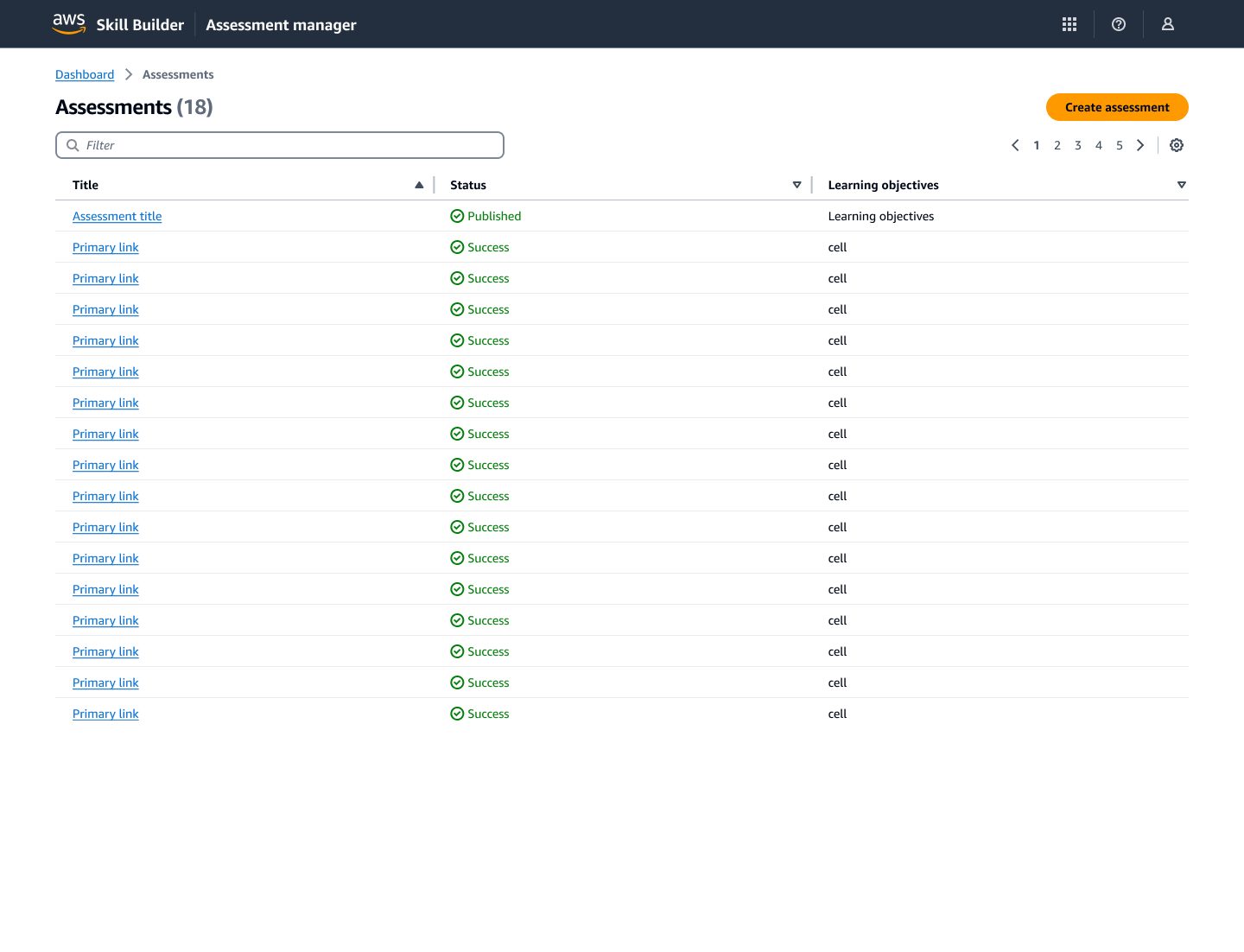This screenshot has height=952, width=1244.
Task: Open the apps grid menu icon
Action: 1069,24
